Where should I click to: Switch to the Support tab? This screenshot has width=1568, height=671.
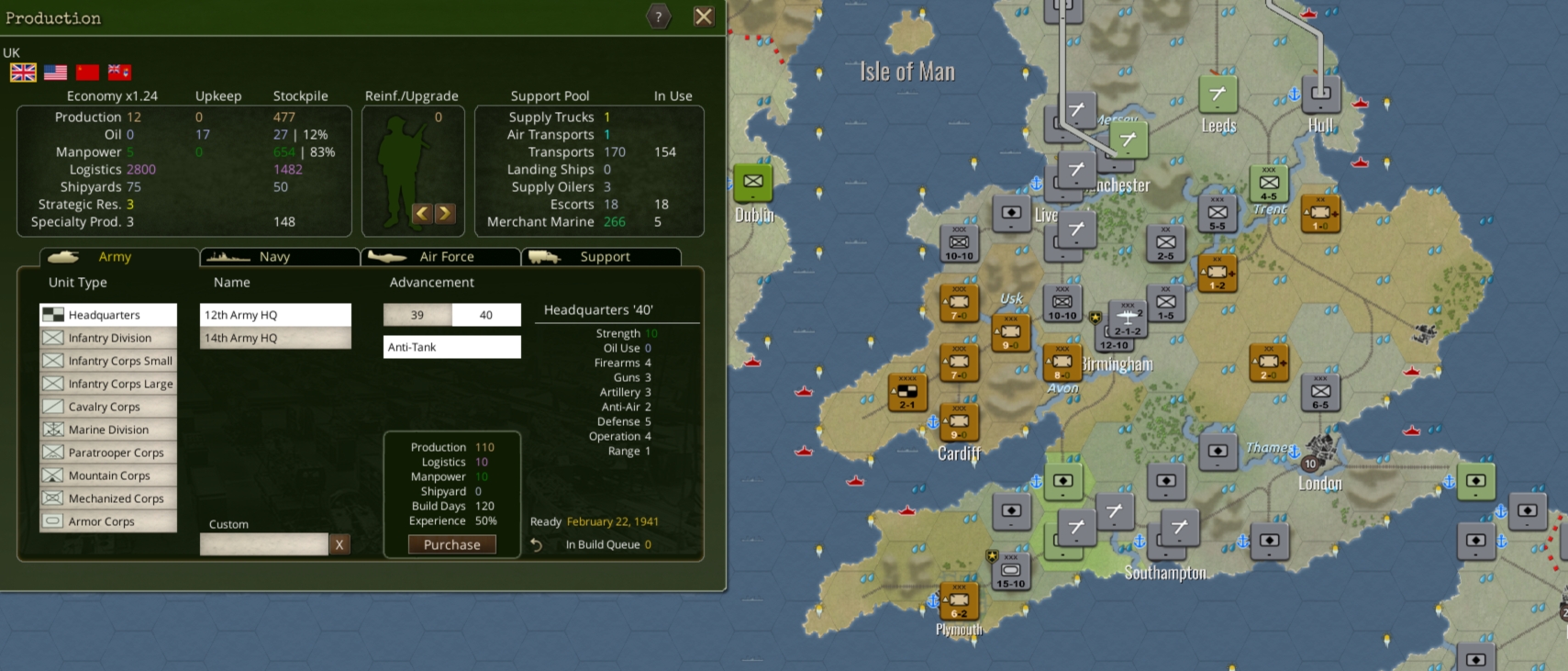(601, 257)
